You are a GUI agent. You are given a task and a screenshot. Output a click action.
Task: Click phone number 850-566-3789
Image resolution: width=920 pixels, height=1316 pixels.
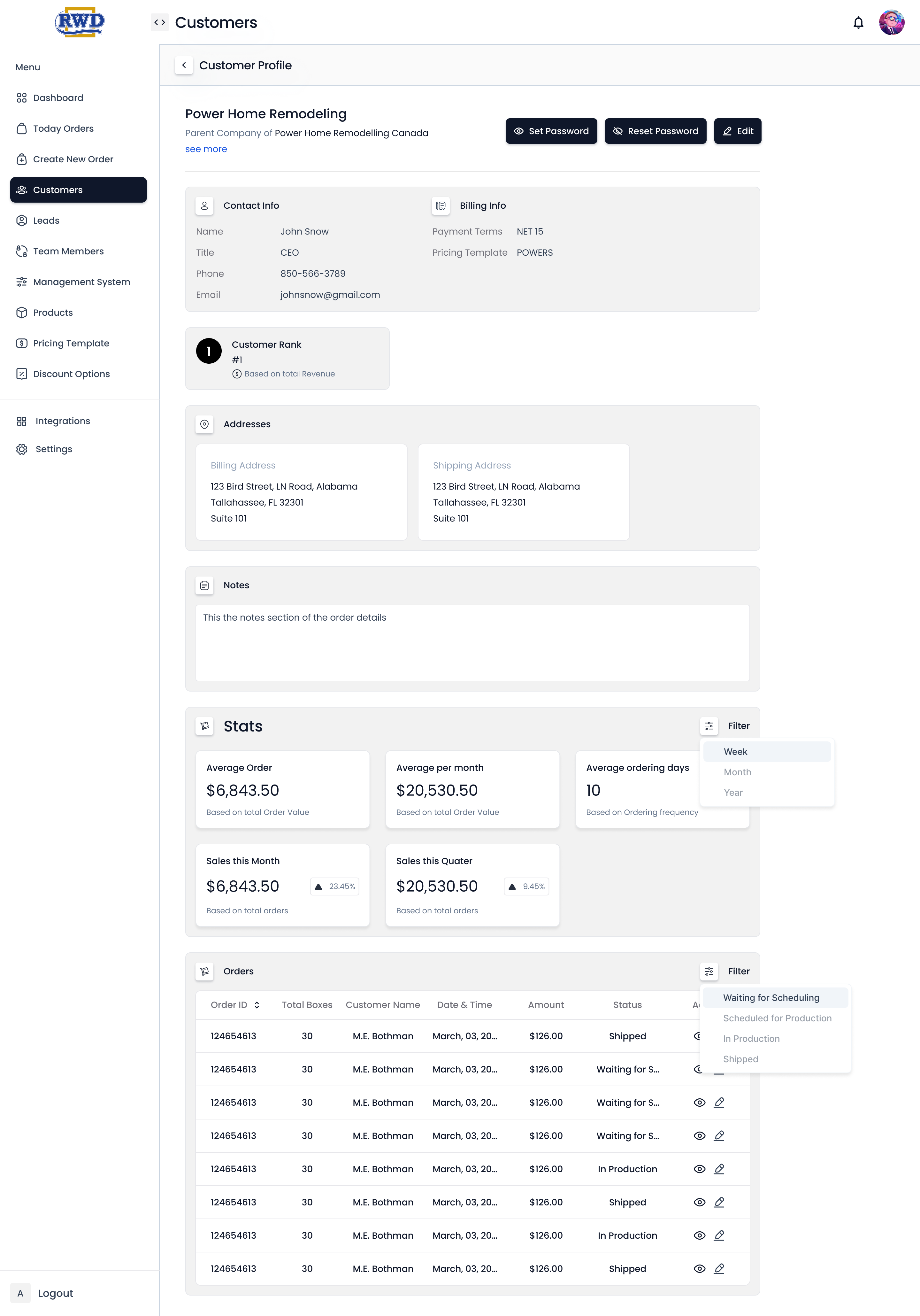pyautogui.click(x=313, y=274)
